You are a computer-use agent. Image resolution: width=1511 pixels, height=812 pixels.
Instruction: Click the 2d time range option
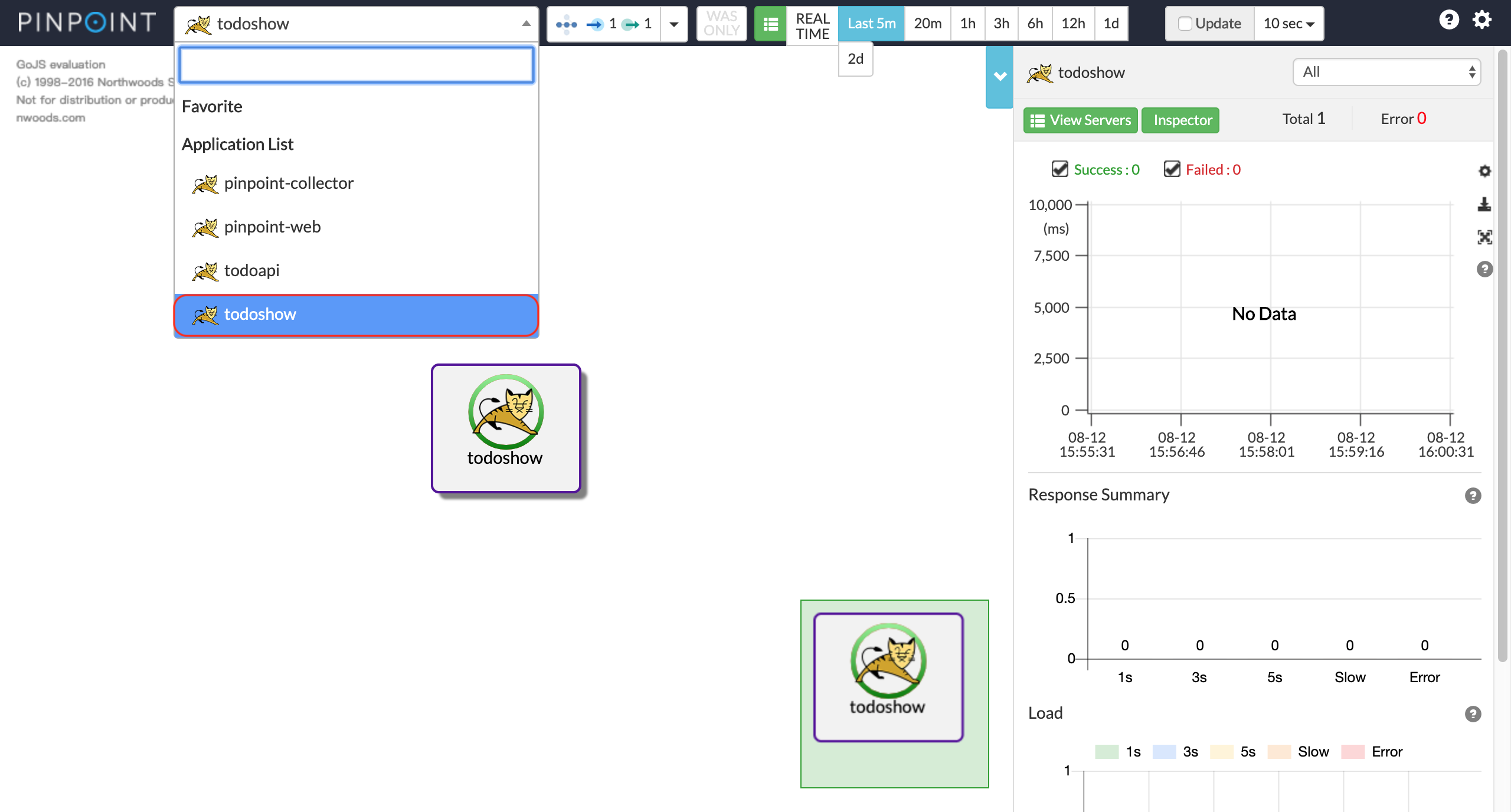coord(855,58)
